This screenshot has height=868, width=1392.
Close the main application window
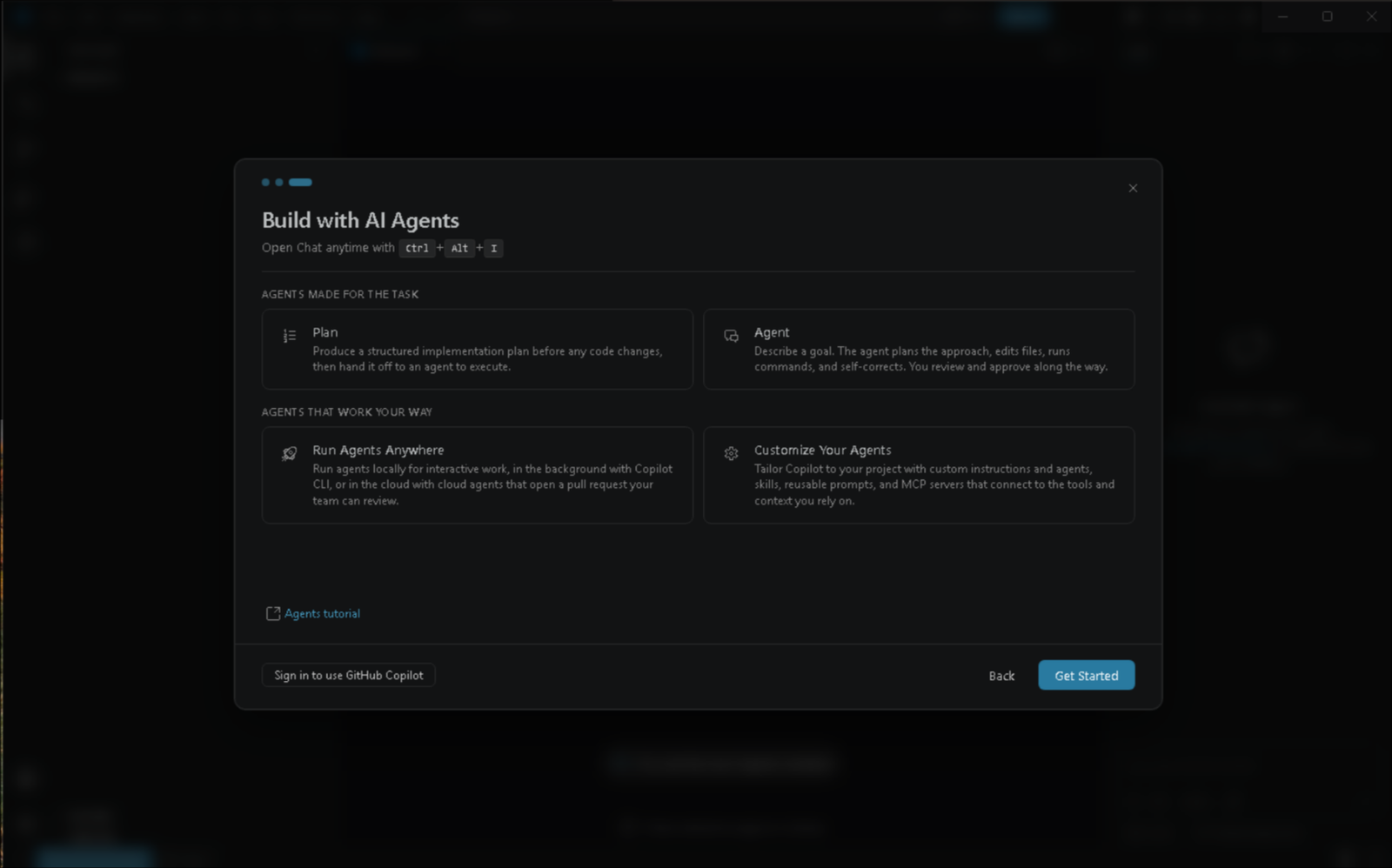point(1371,16)
